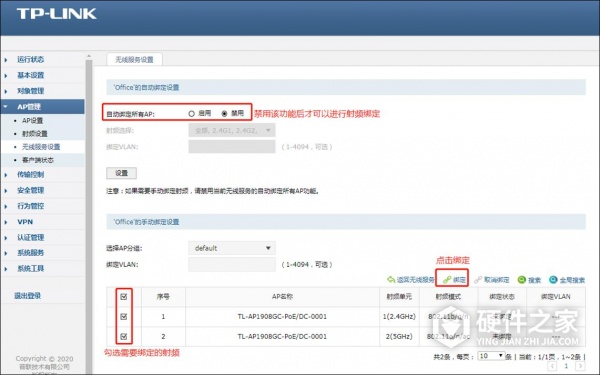The height and width of the screenshot is (375, 600).
Task: Click the 取消绑定 unbind button
Action: pos(492,280)
